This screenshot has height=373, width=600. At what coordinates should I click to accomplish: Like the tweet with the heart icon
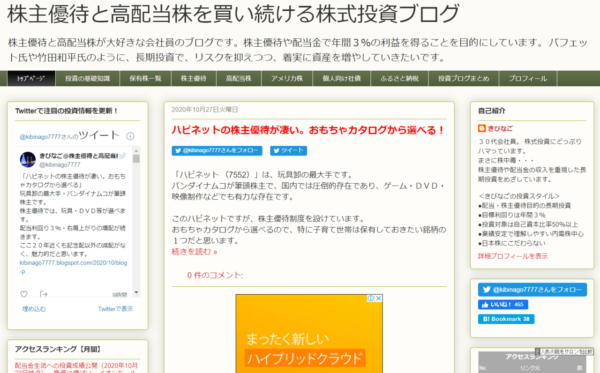coord(24,294)
